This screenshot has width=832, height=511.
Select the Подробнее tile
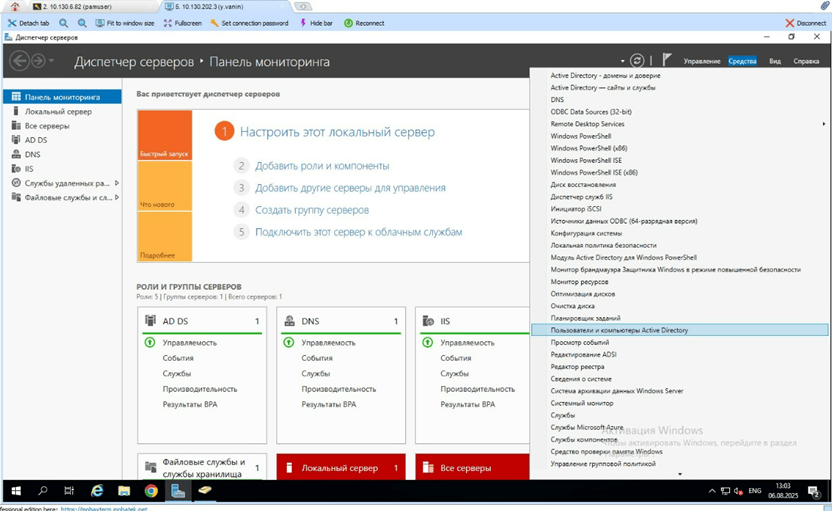click(164, 236)
